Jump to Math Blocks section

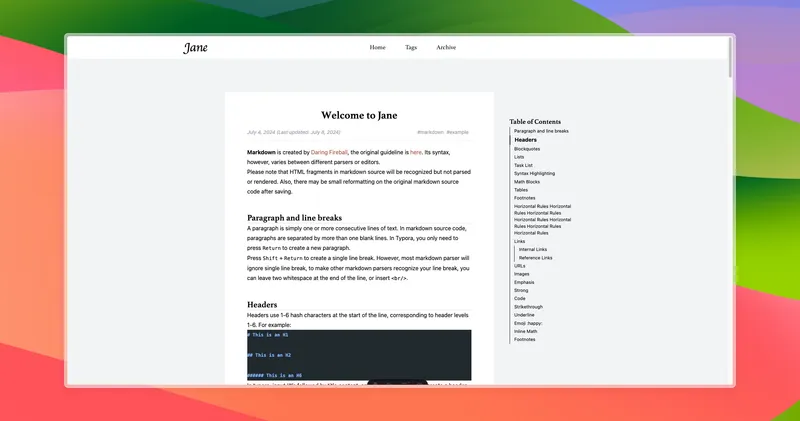tap(527, 181)
